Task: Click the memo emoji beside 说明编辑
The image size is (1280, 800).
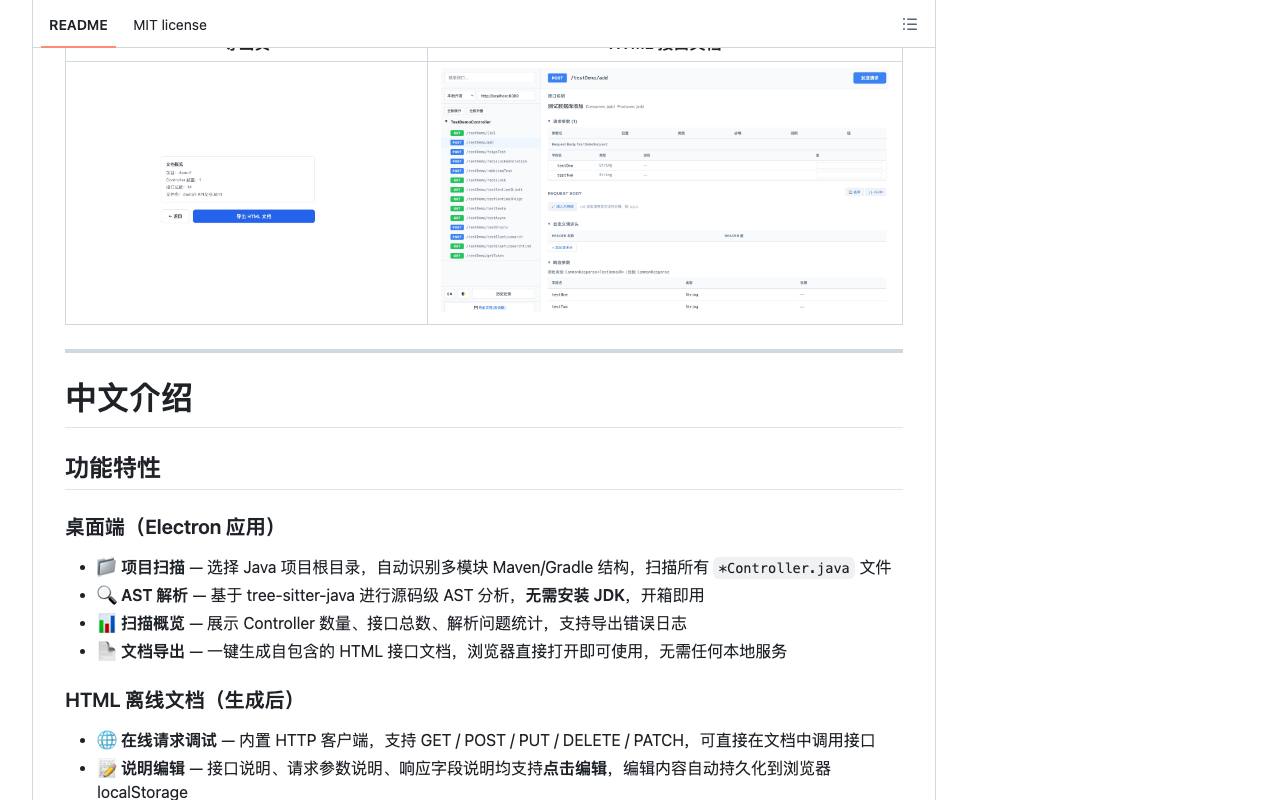Action: pyautogui.click(x=106, y=768)
